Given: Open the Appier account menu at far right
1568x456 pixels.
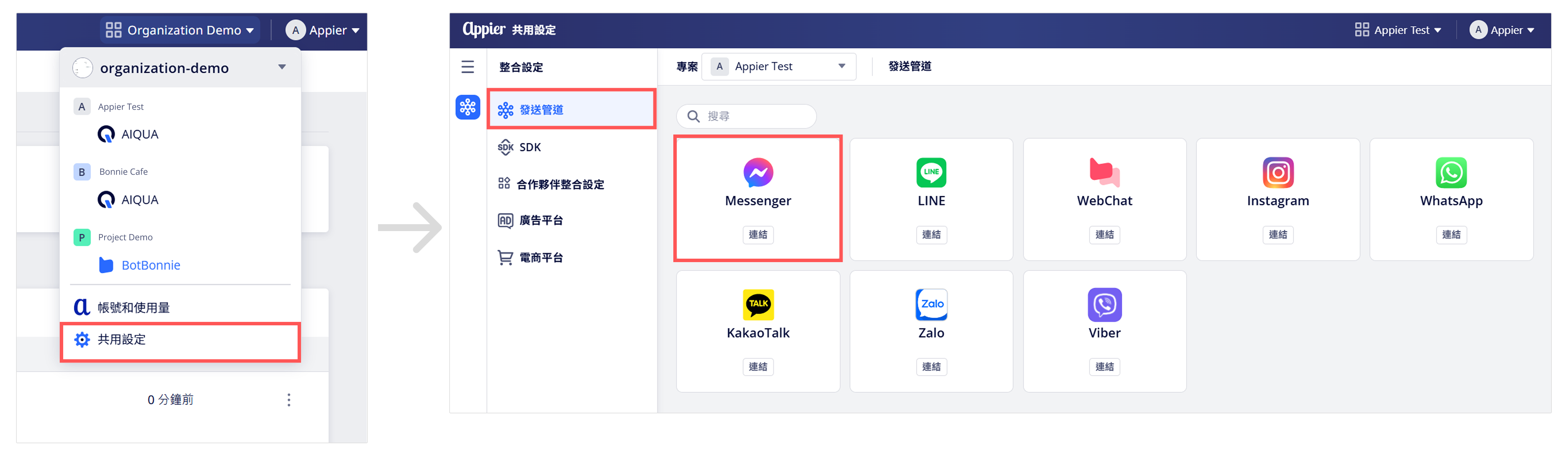Looking at the screenshot, I should pyautogui.click(x=1502, y=30).
